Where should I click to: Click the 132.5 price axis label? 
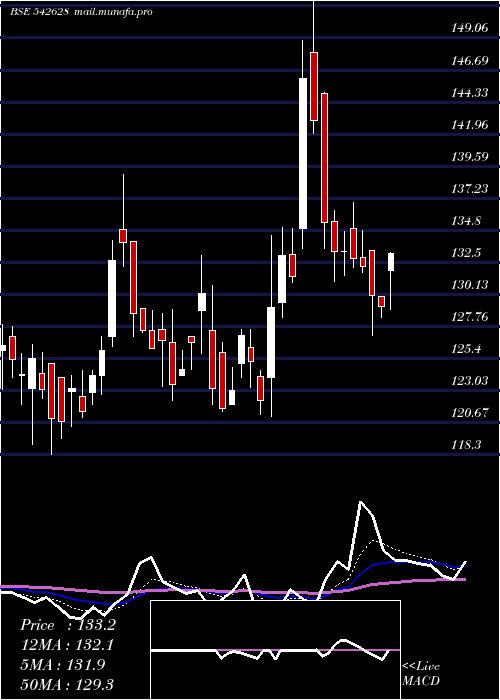click(x=466, y=253)
